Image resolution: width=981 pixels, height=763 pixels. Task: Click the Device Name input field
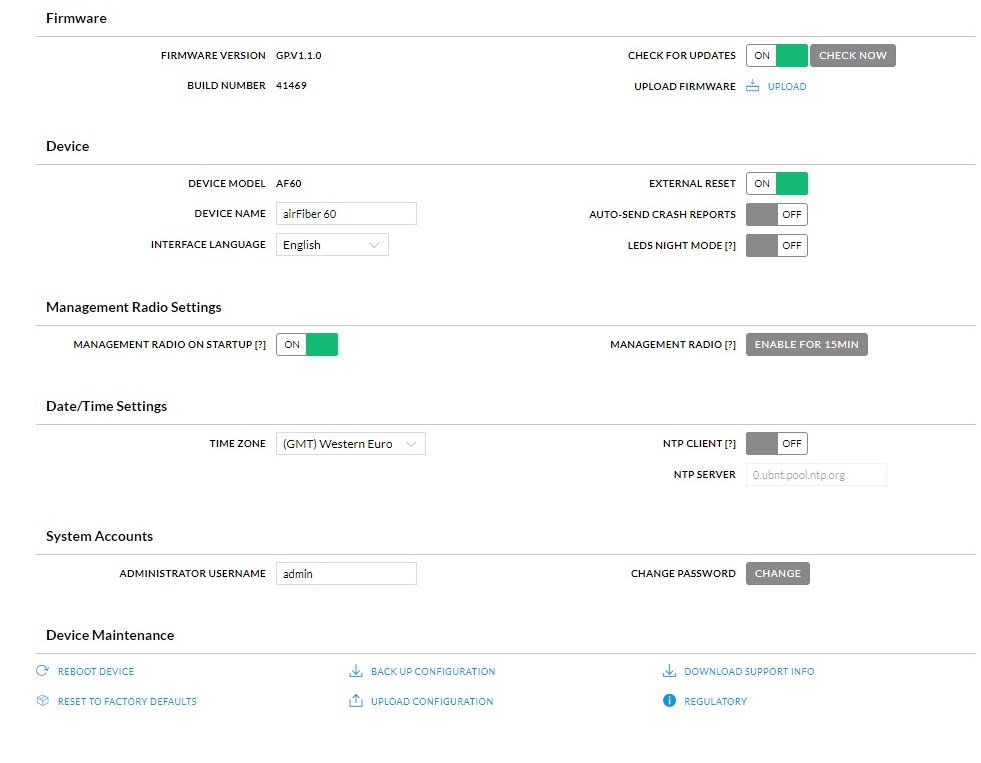[346, 213]
